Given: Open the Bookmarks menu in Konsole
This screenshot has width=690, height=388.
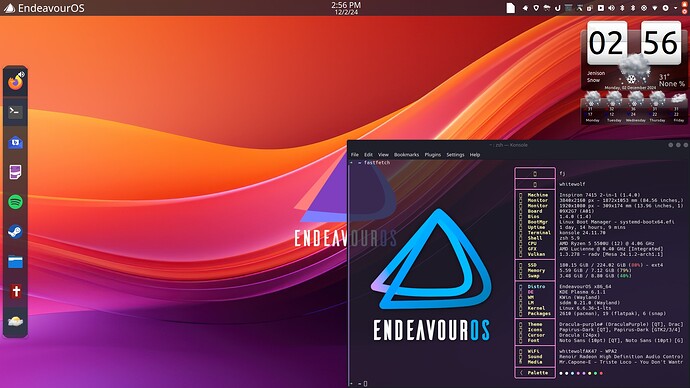Looking at the screenshot, I should pos(406,155).
